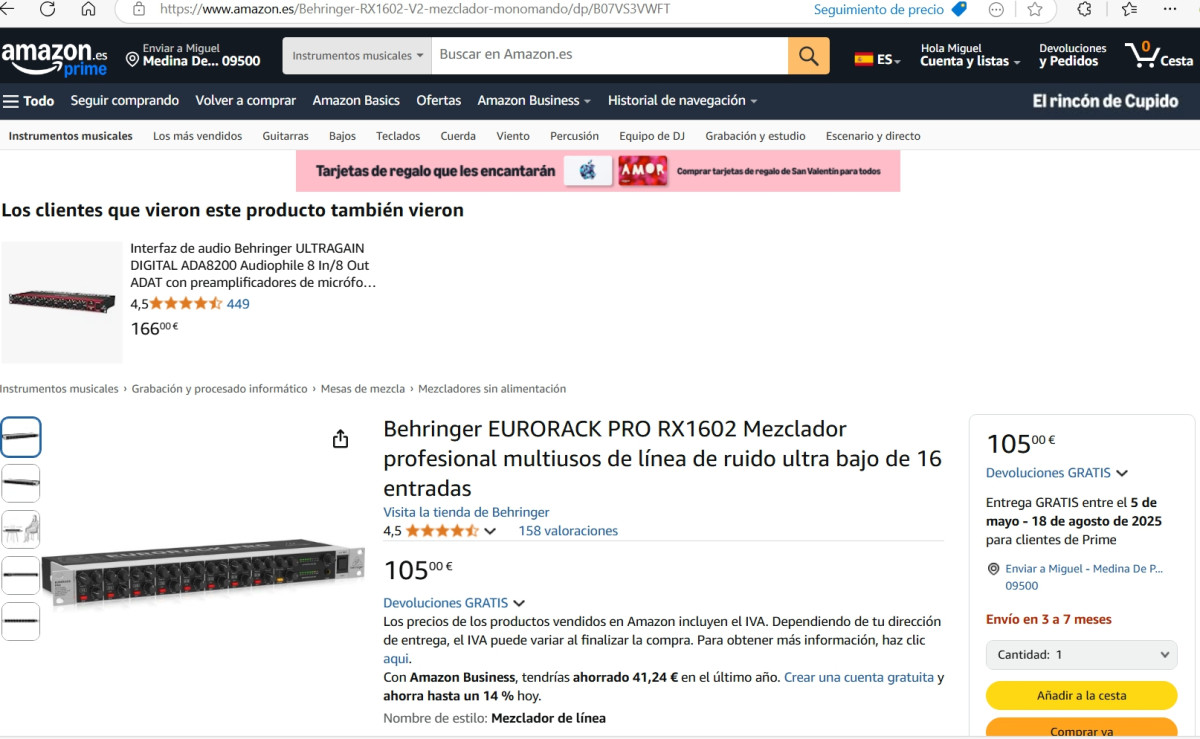
Task: Open the Ofertas menu item
Action: point(439,101)
